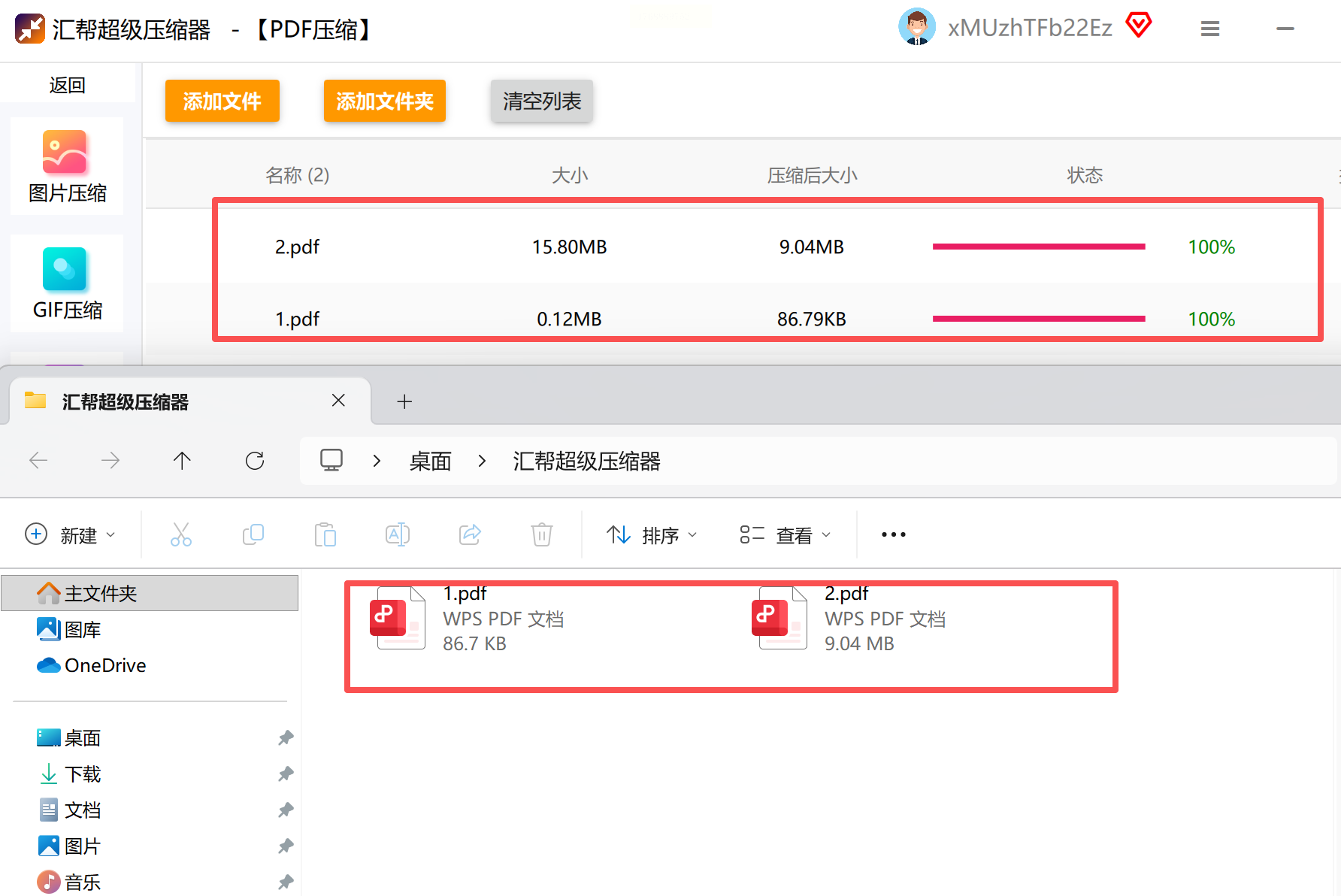Screen dimensions: 1341x896
Task: Click the 添加文件 button
Action: click(x=222, y=101)
